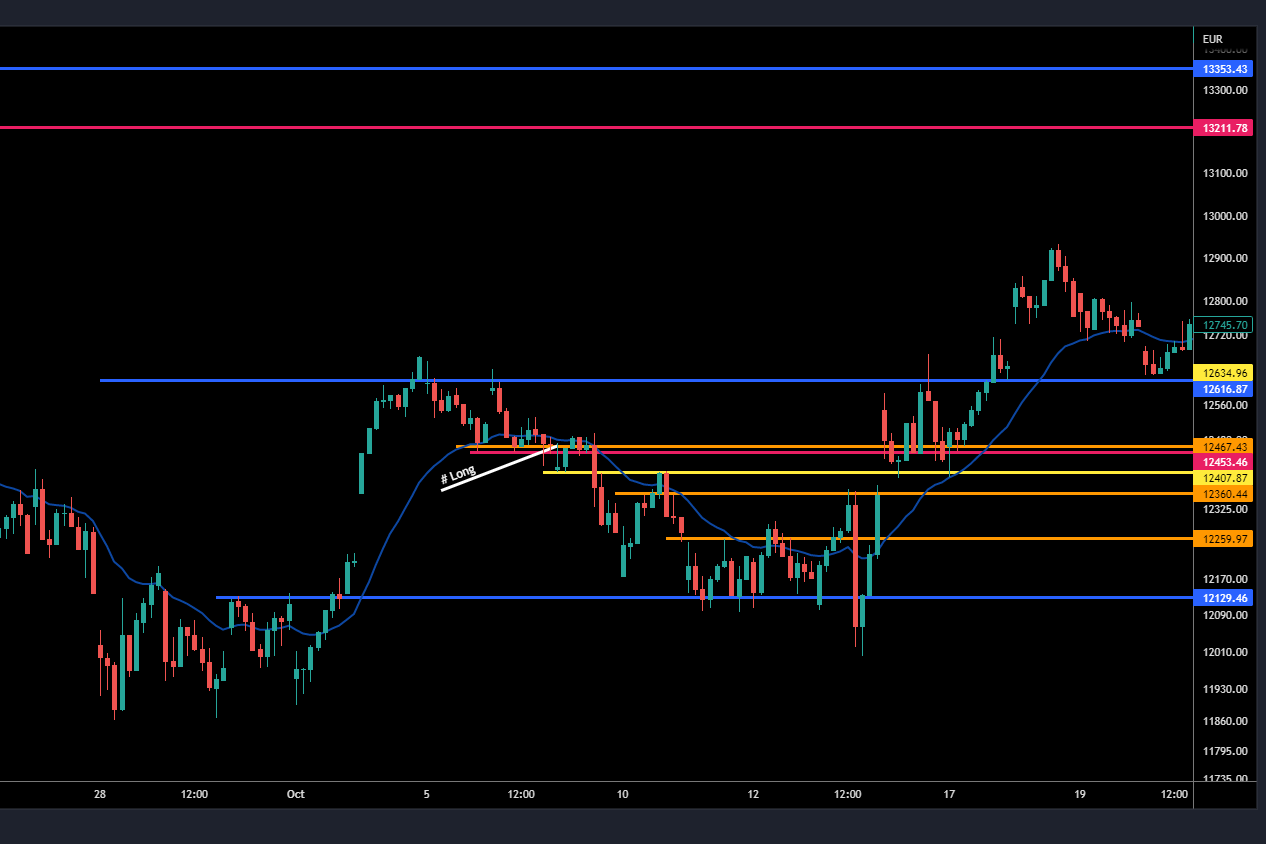Select the blue 12129.46 price label
The height and width of the screenshot is (844, 1266).
coord(1224,598)
